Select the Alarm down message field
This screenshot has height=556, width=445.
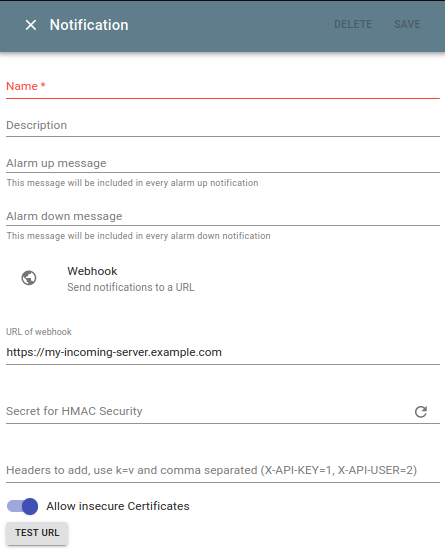pyautogui.click(x=223, y=216)
